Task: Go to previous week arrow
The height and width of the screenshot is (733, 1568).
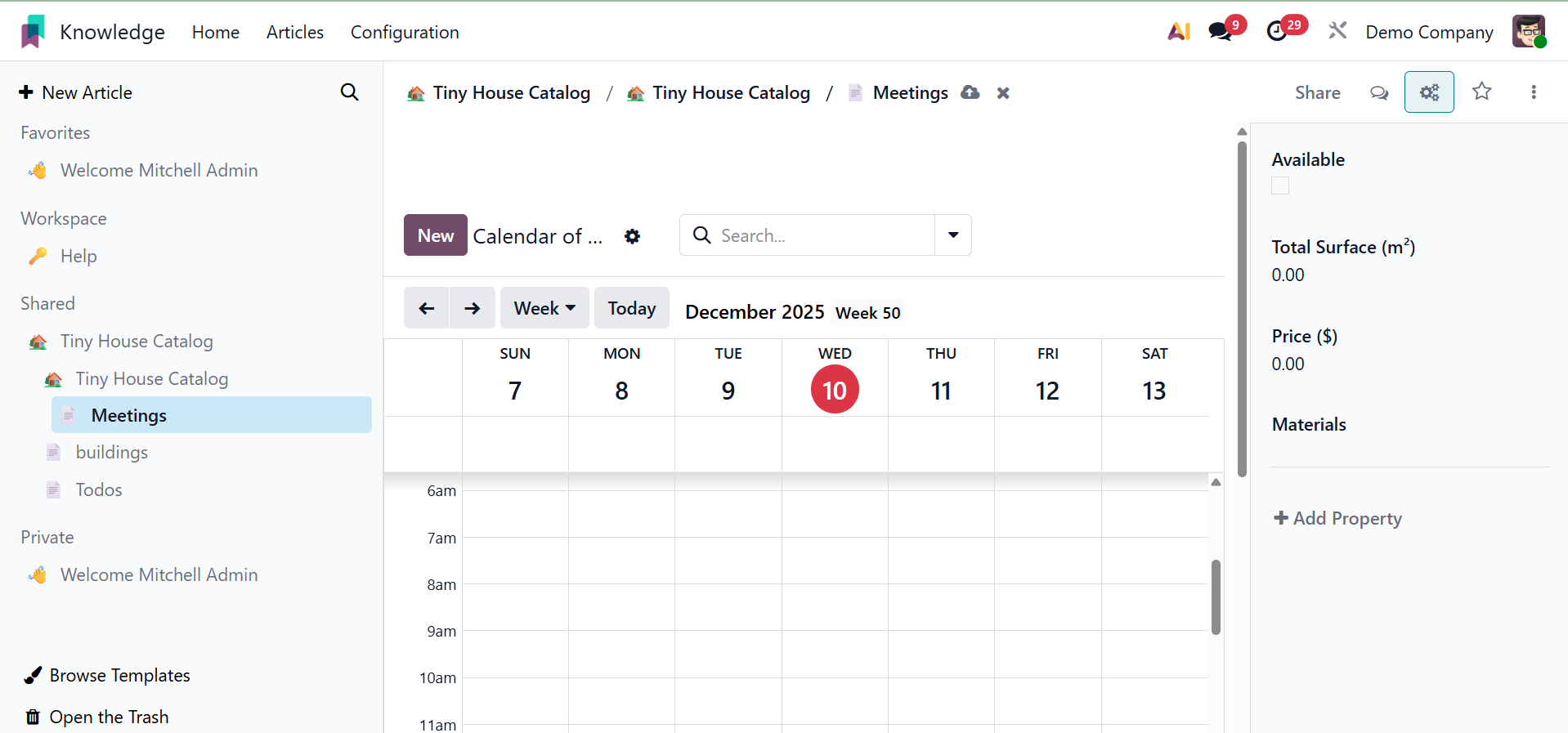Action: click(426, 308)
